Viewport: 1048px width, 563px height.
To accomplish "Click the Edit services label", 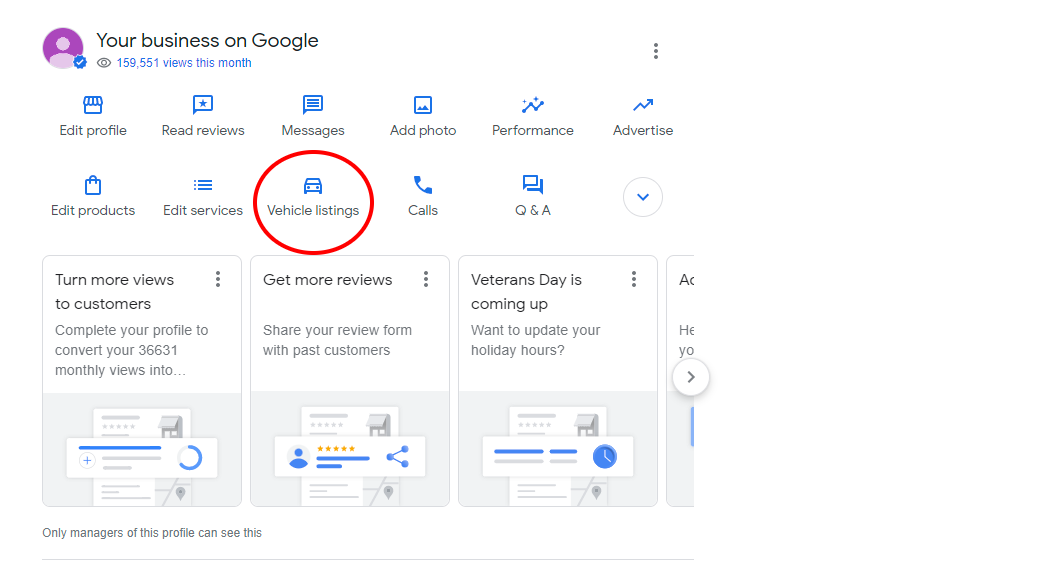I will 203,211.
